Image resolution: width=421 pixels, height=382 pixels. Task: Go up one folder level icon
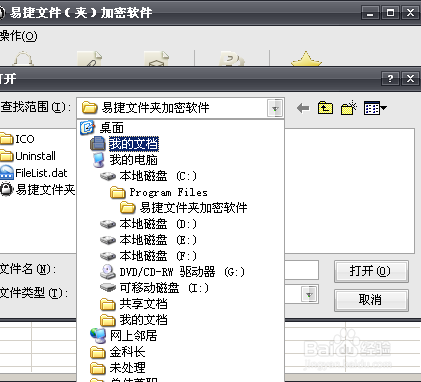pyautogui.click(x=325, y=108)
